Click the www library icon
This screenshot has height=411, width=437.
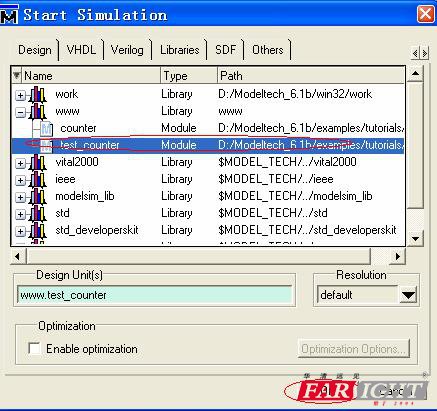37,111
